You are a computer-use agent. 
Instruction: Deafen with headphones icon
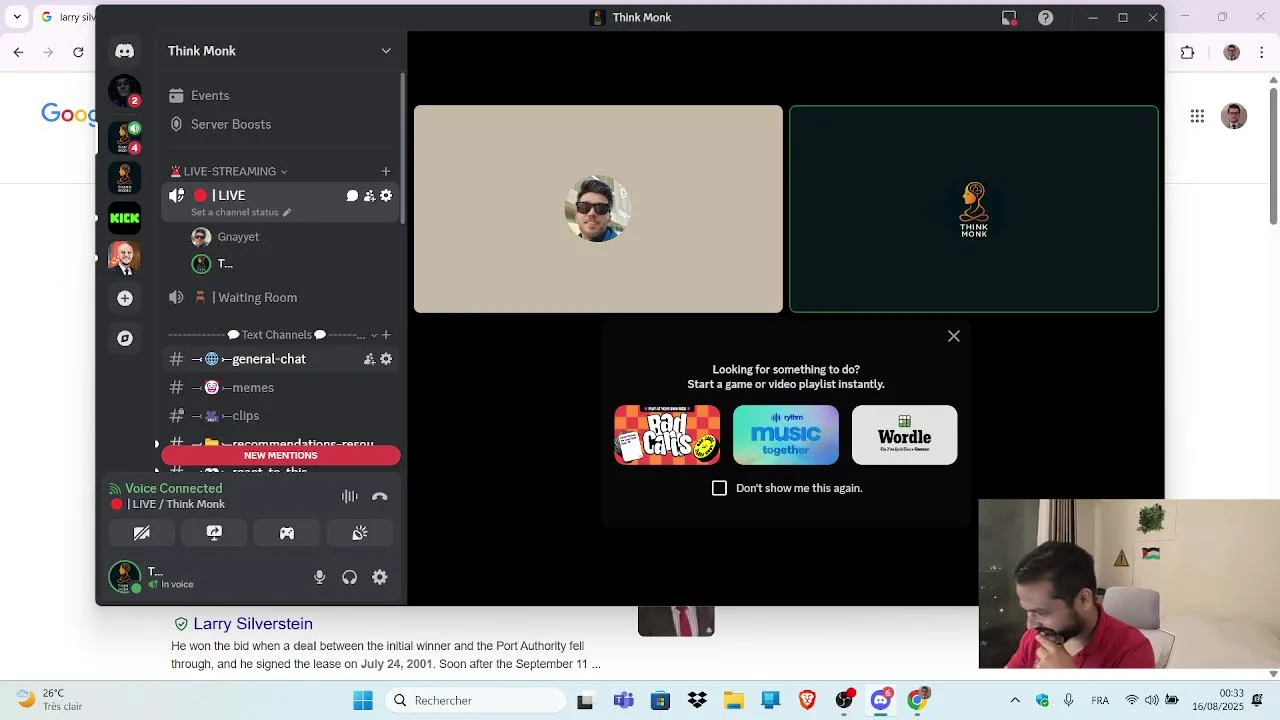point(349,577)
